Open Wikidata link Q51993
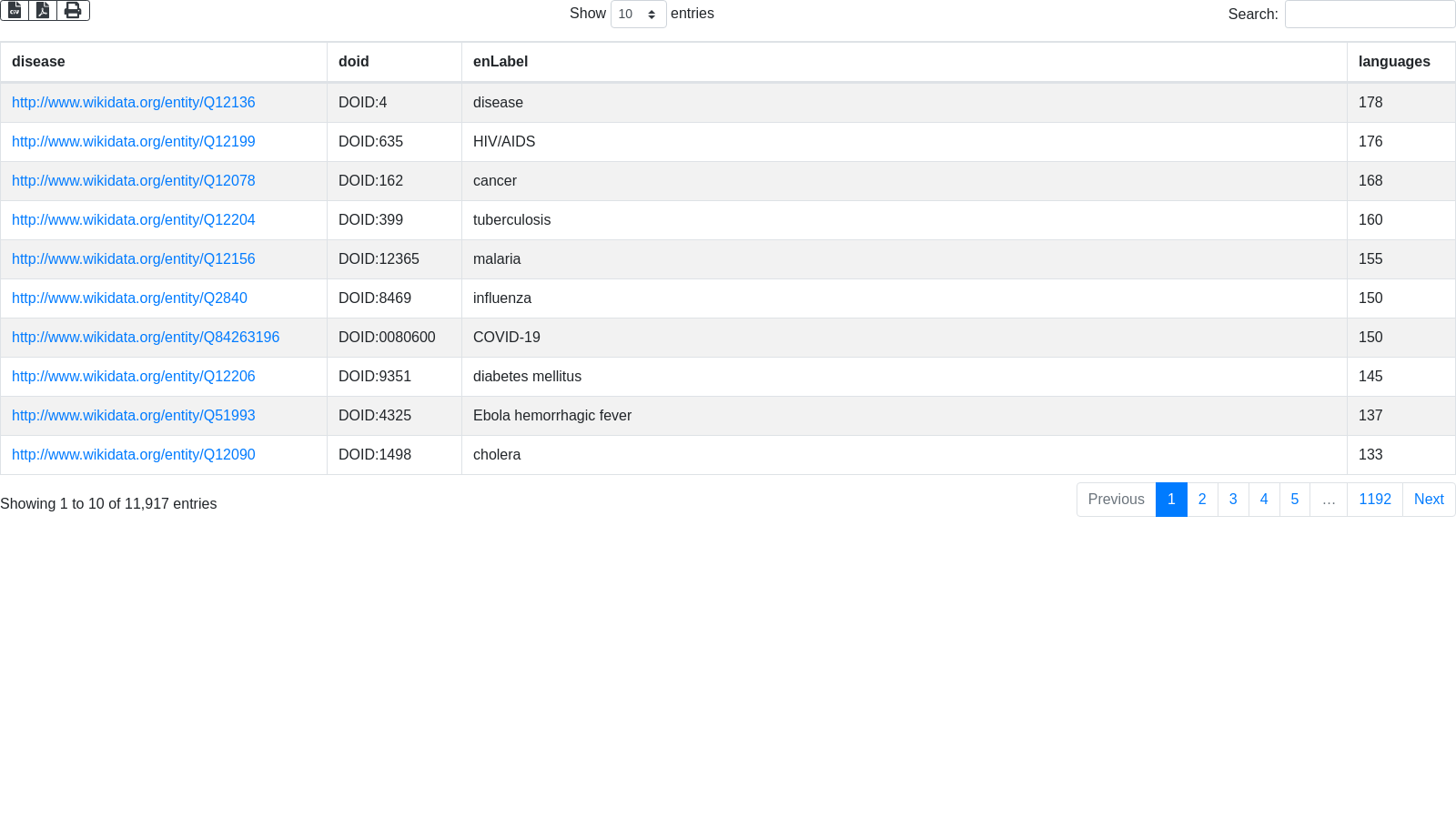1456x819 pixels. [133, 416]
